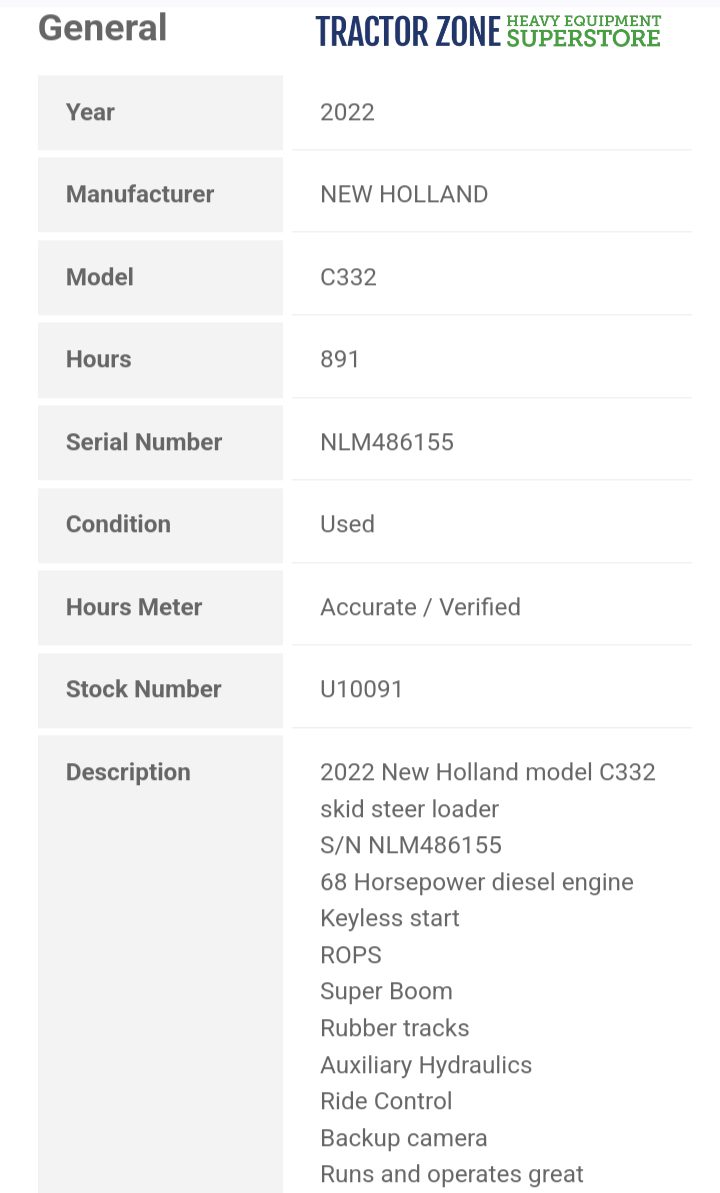
Task: Select the Accurate / Verified value
Action: coord(420,607)
